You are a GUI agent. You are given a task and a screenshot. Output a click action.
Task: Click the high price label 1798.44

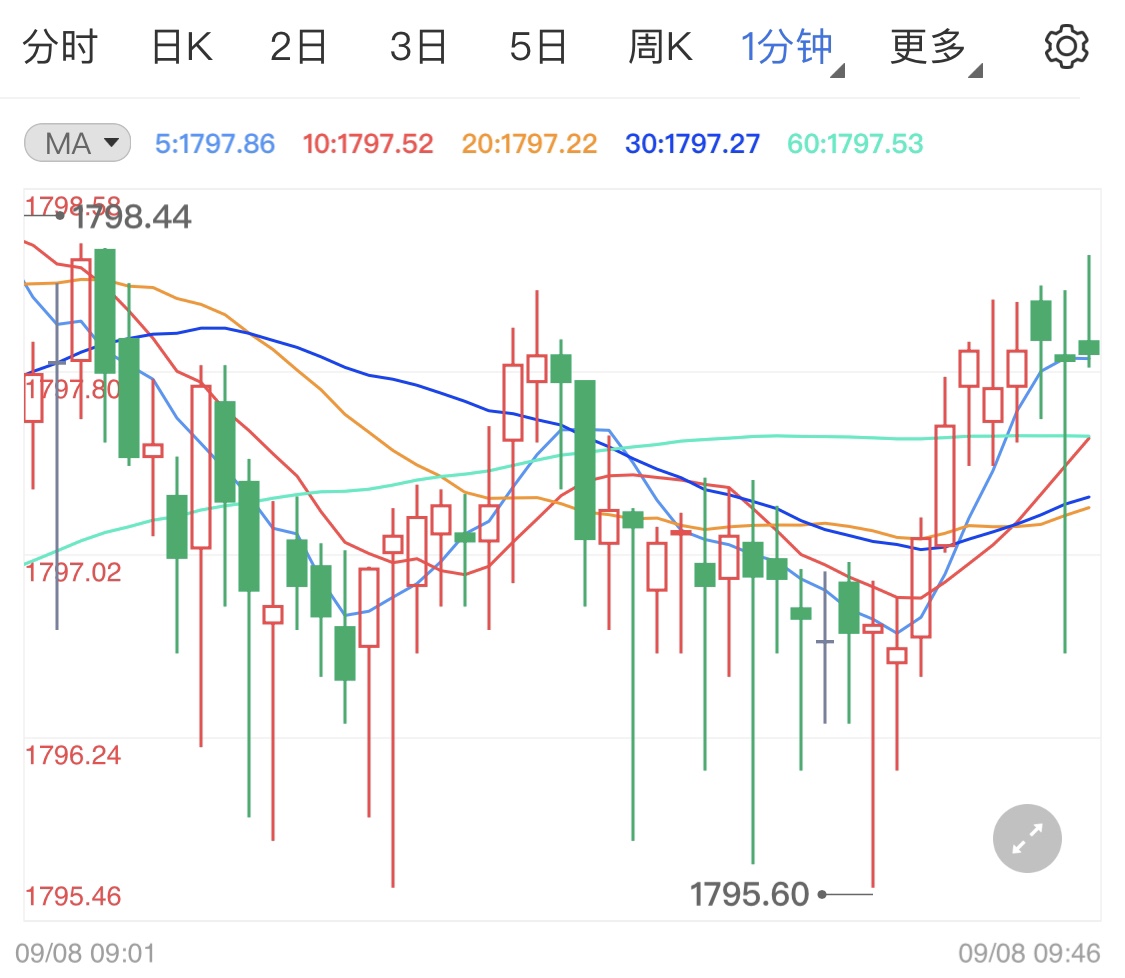[132, 217]
